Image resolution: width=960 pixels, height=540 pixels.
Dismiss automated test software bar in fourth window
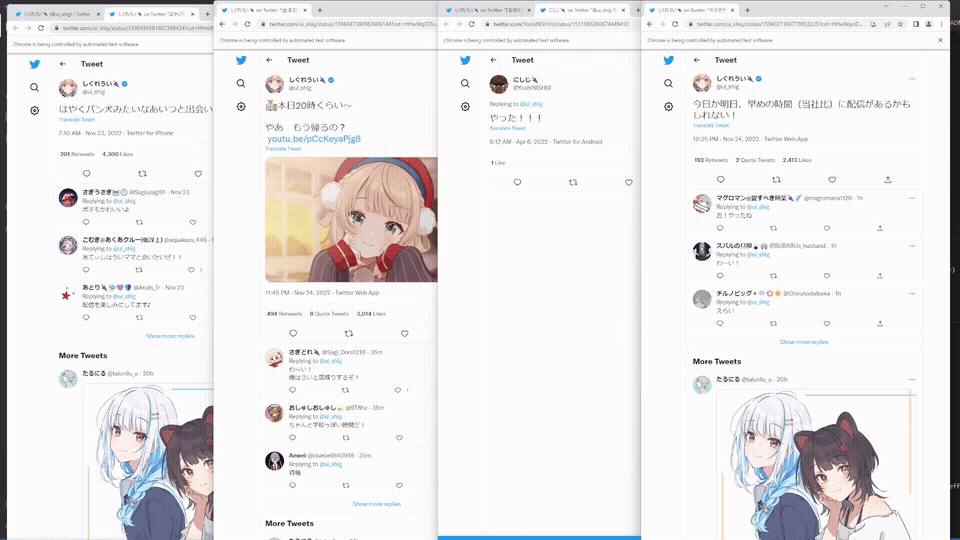tap(941, 40)
